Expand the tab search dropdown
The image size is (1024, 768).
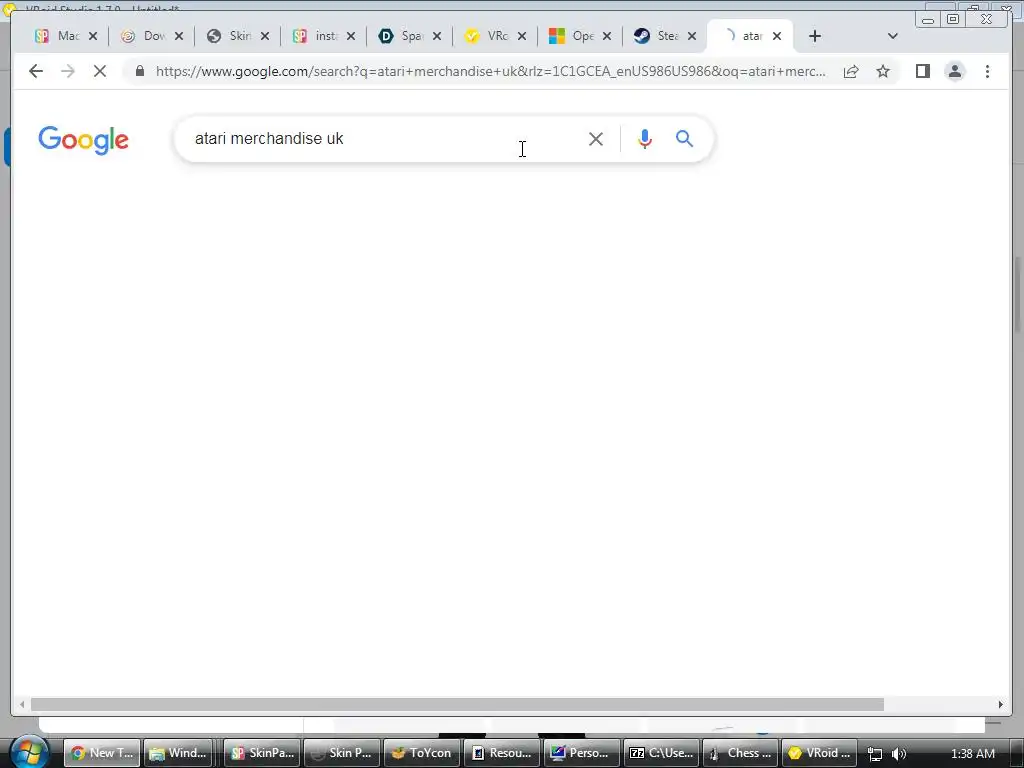pyautogui.click(x=893, y=36)
